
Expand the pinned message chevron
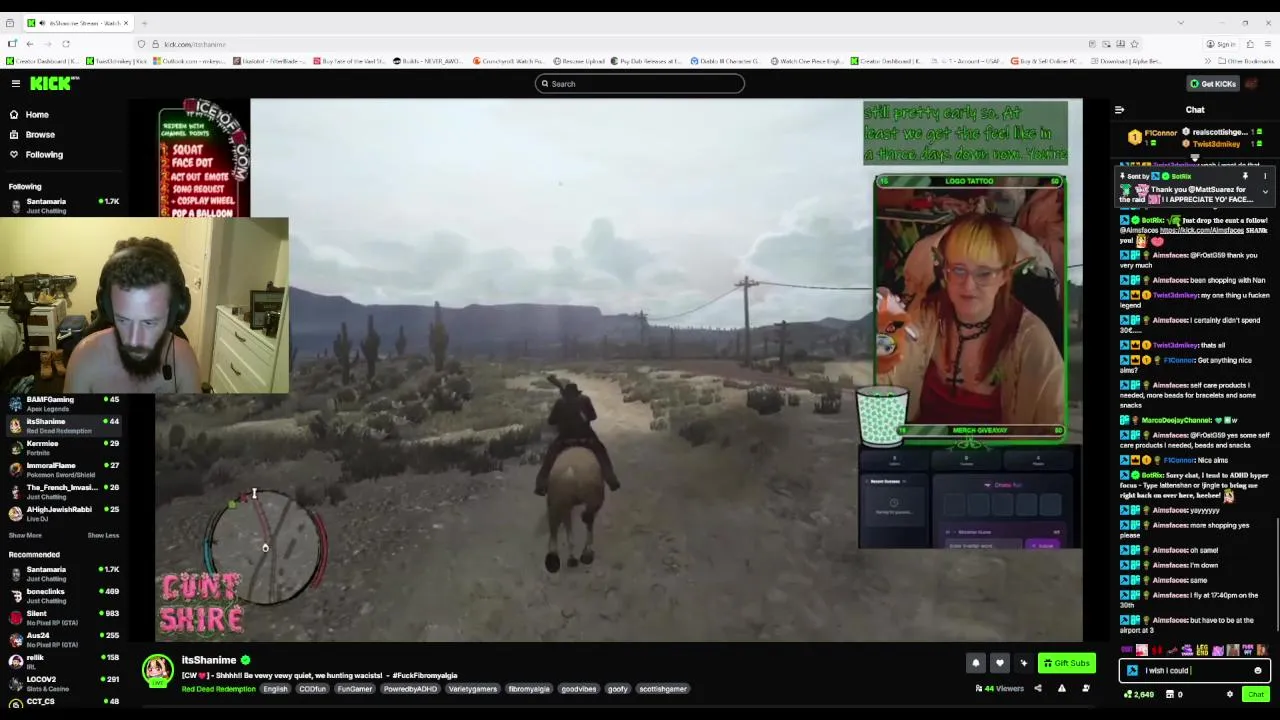coord(1265,191)
